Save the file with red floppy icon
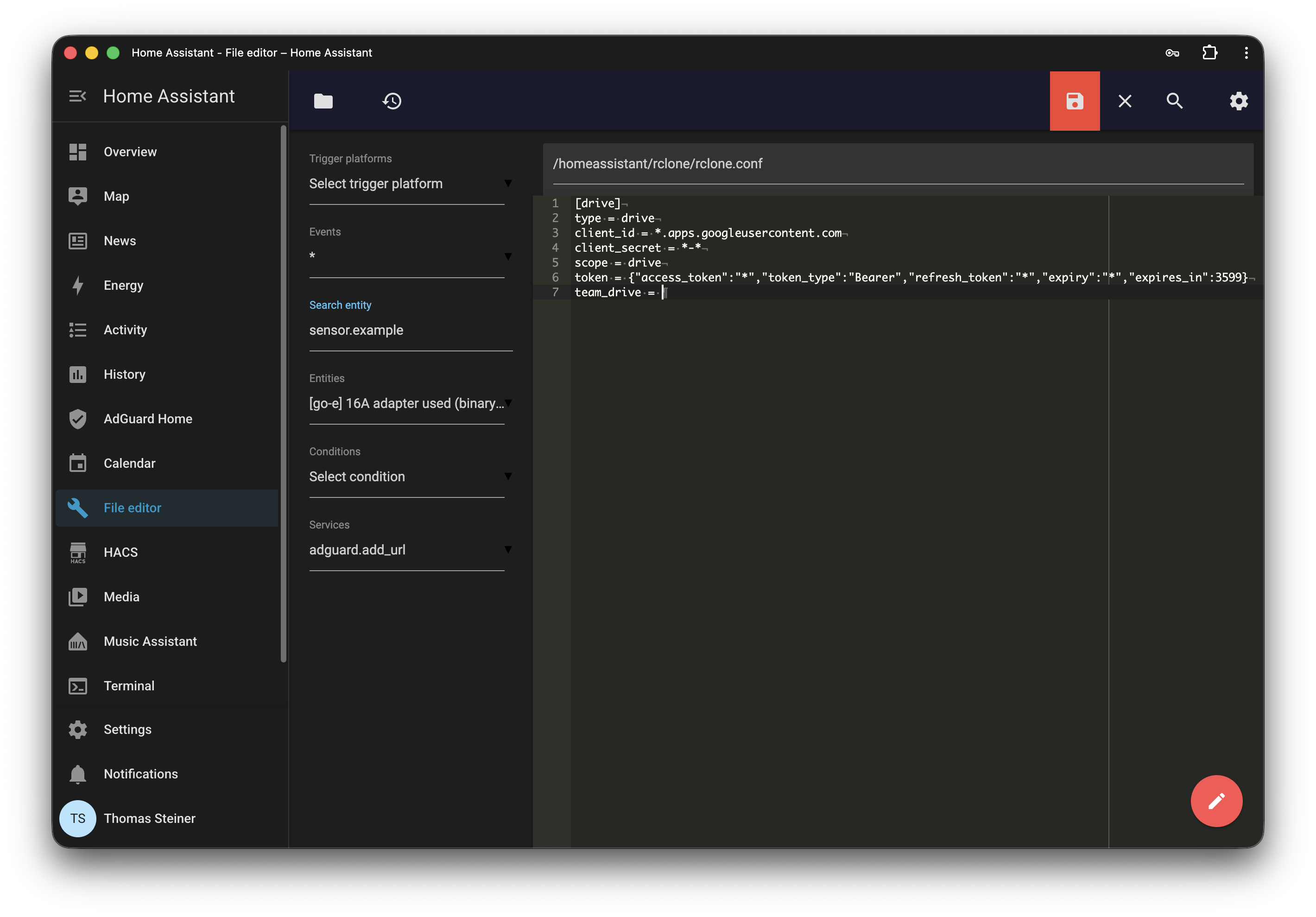1316x917 pixels. point(1075,101)
